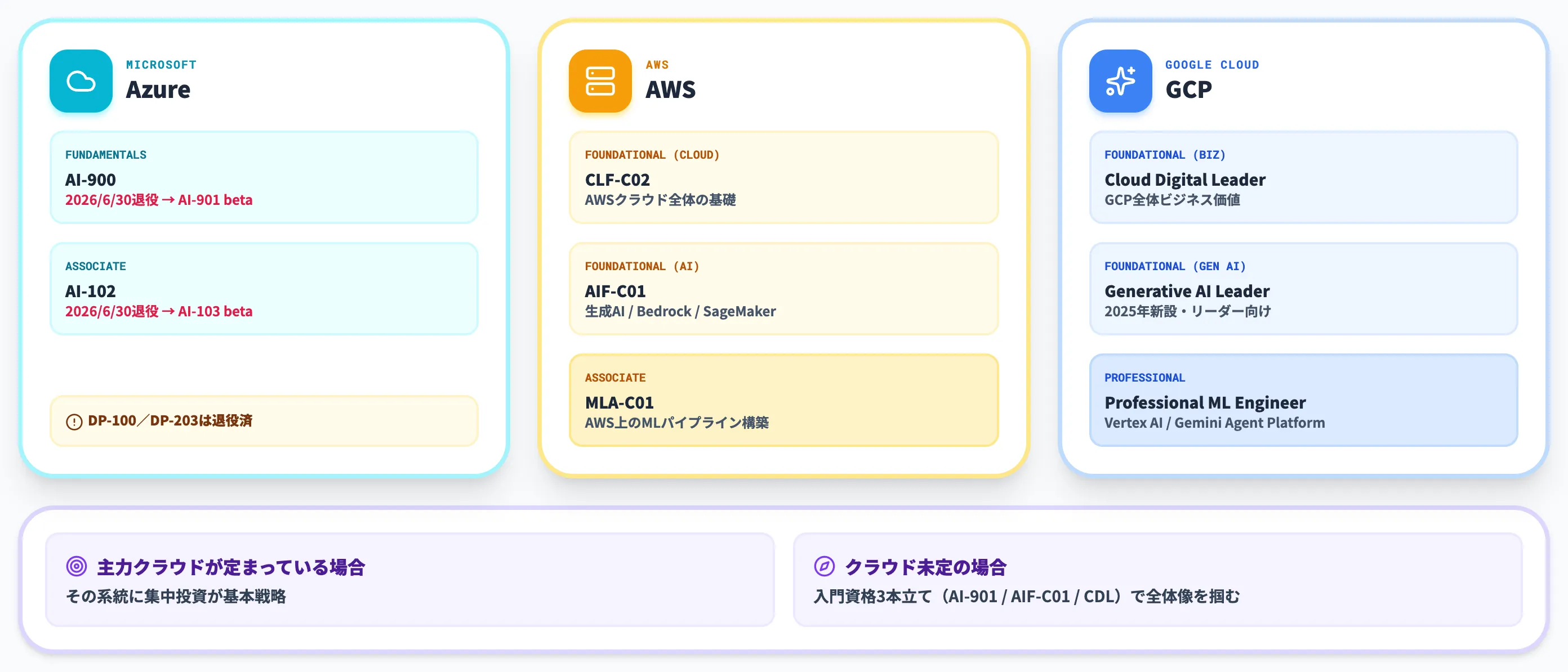Click the '2026/6/30退役 → AI-103 beta' text
This screenshot has height=672, width=1568.
tap(159, 311)
